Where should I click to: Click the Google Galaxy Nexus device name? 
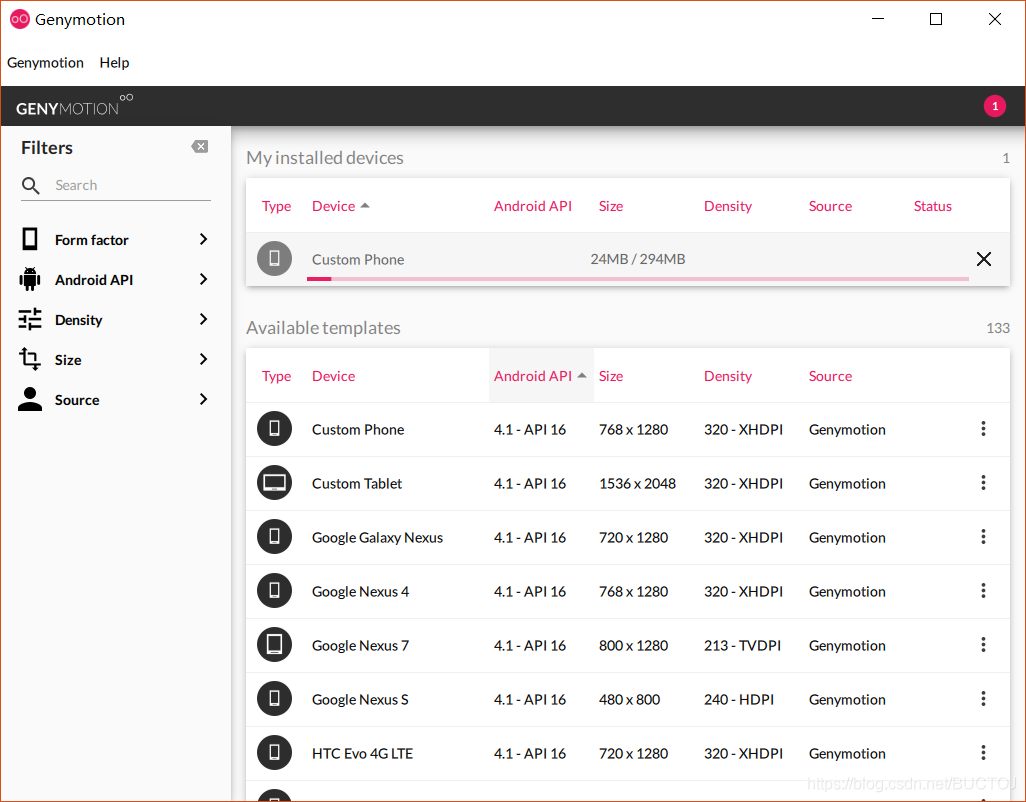coord(377,538)
